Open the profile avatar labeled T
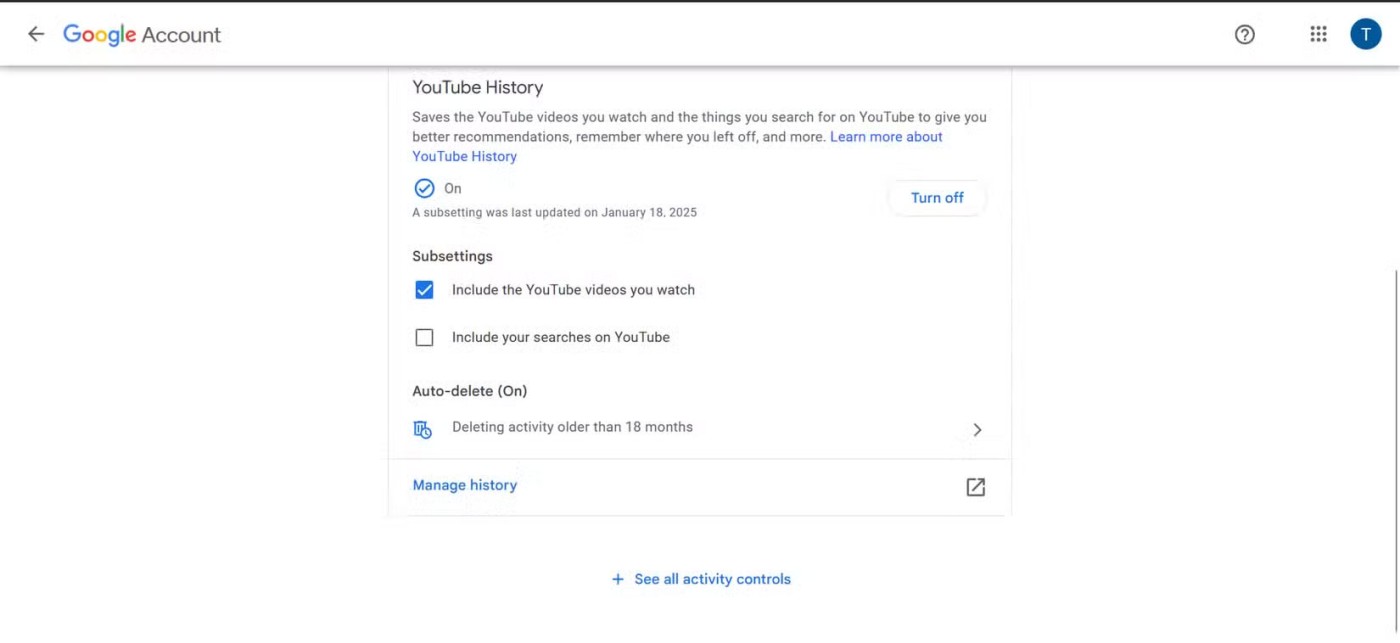 pyautogui.click(x=1365, y=34)
